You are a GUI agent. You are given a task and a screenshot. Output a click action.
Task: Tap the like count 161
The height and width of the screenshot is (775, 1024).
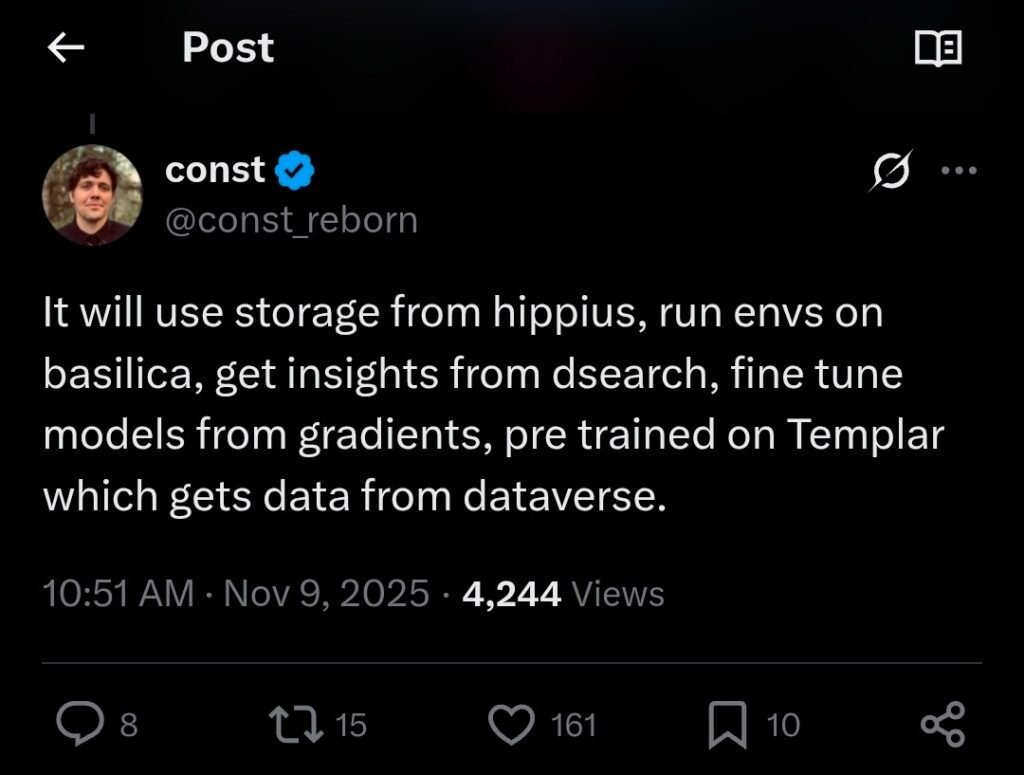(574, 725)
